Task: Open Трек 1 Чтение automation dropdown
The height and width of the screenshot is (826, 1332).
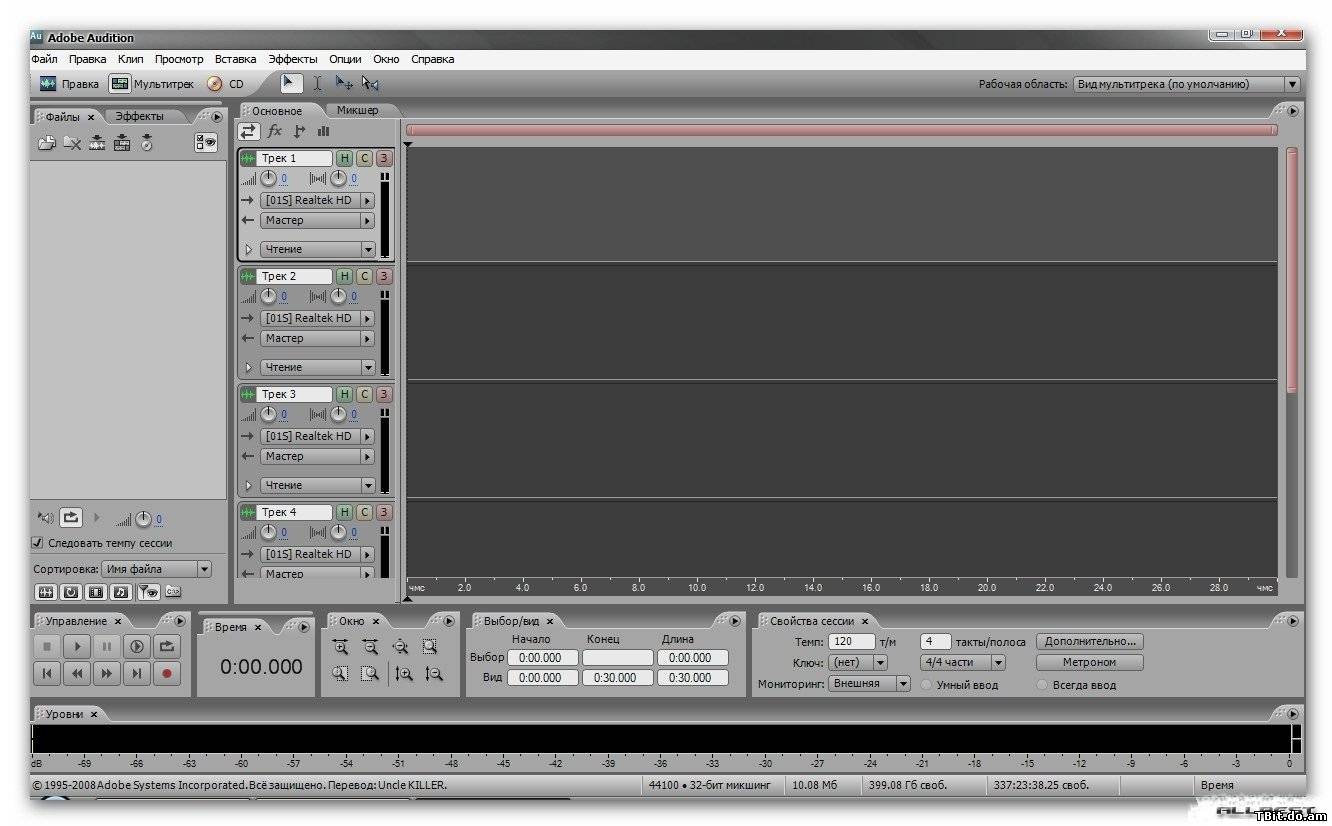Action: pos(317,249)
